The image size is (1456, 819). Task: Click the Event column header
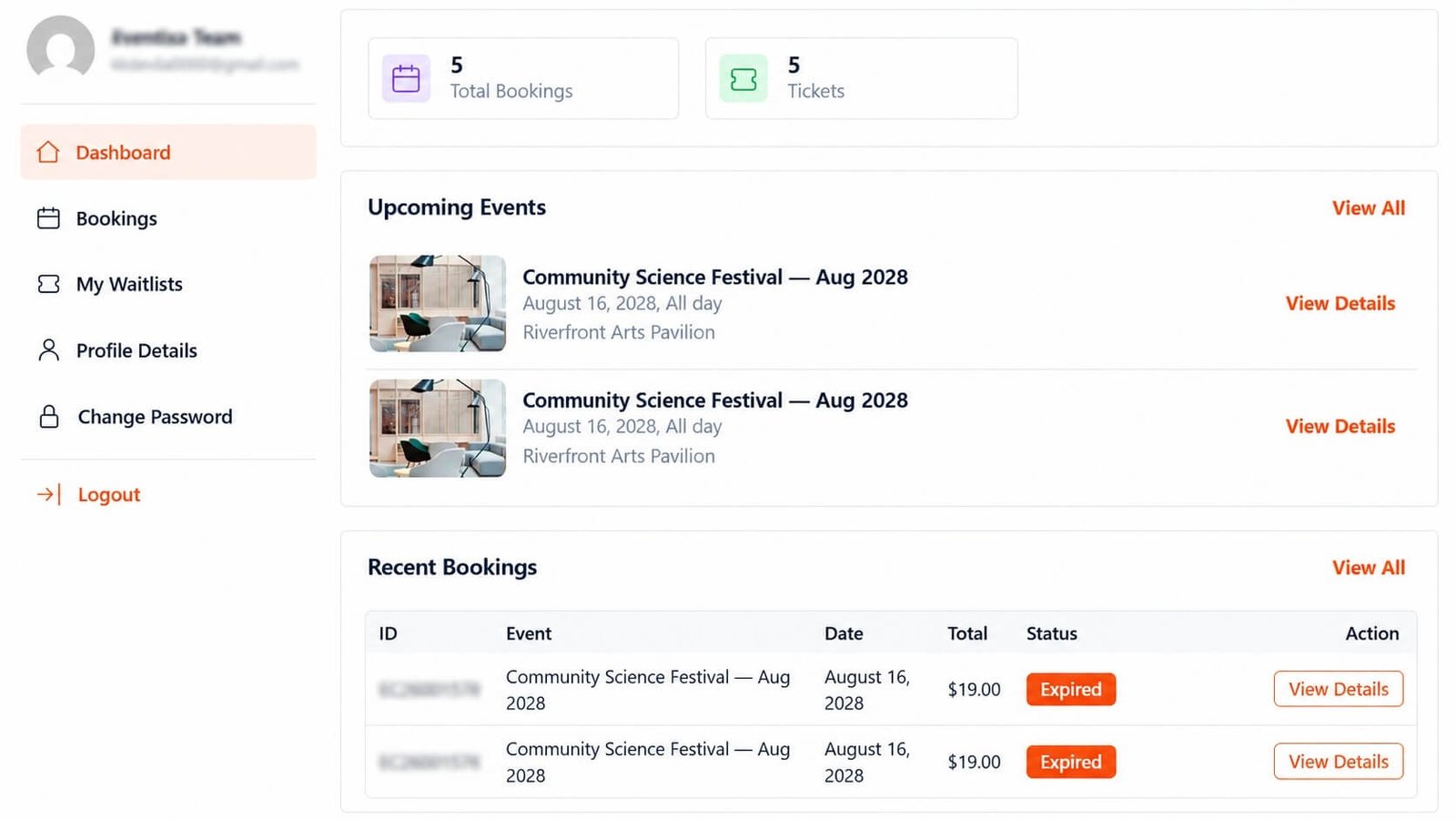point(529,633)
